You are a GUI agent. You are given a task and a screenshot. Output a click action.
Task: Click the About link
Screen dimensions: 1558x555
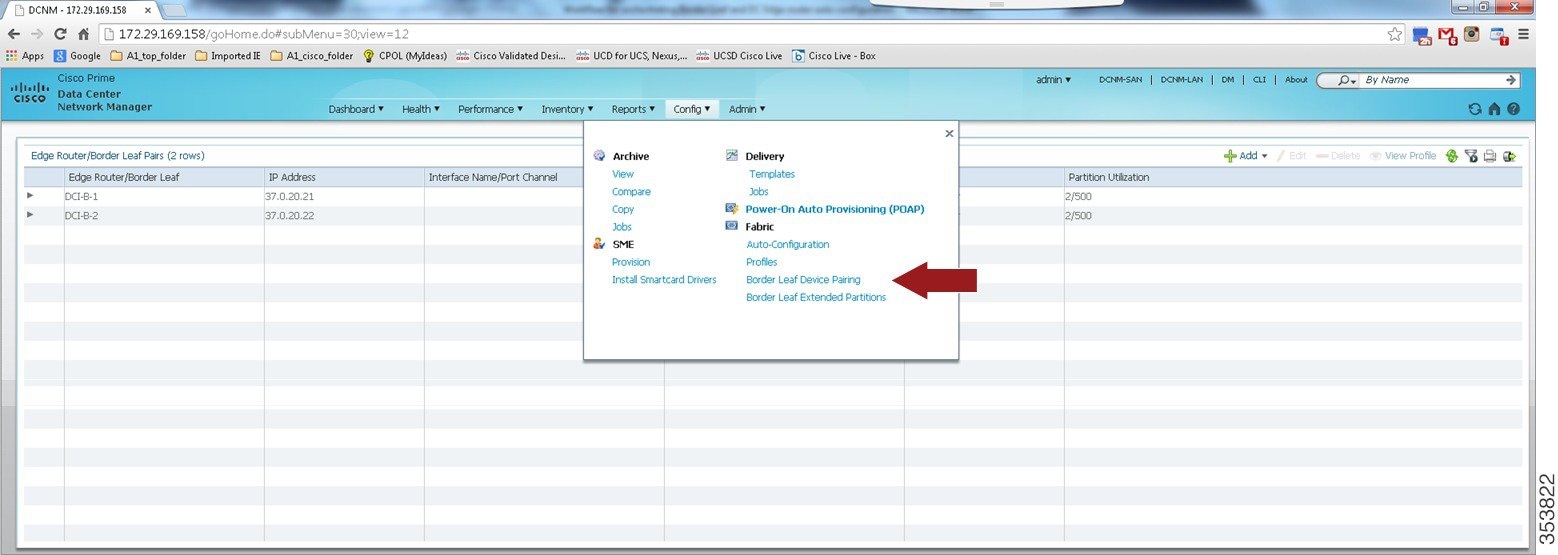[x=1296, y=80]
